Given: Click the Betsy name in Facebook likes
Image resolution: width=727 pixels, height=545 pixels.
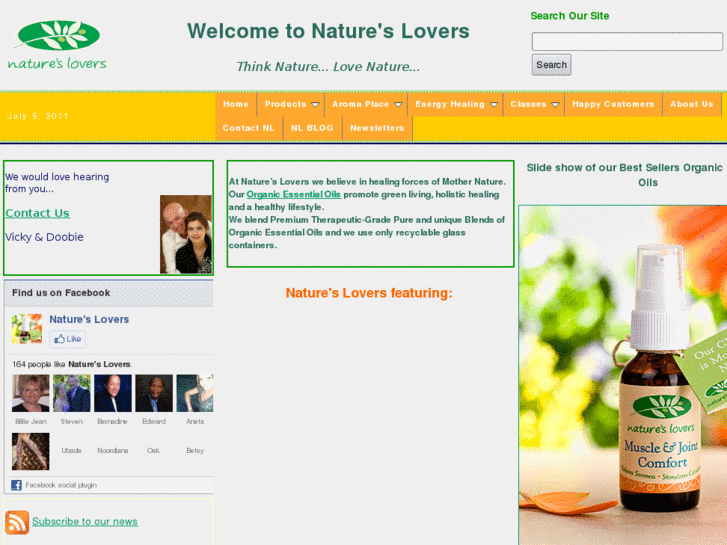Looking at the screenshot, I should 195,451.
